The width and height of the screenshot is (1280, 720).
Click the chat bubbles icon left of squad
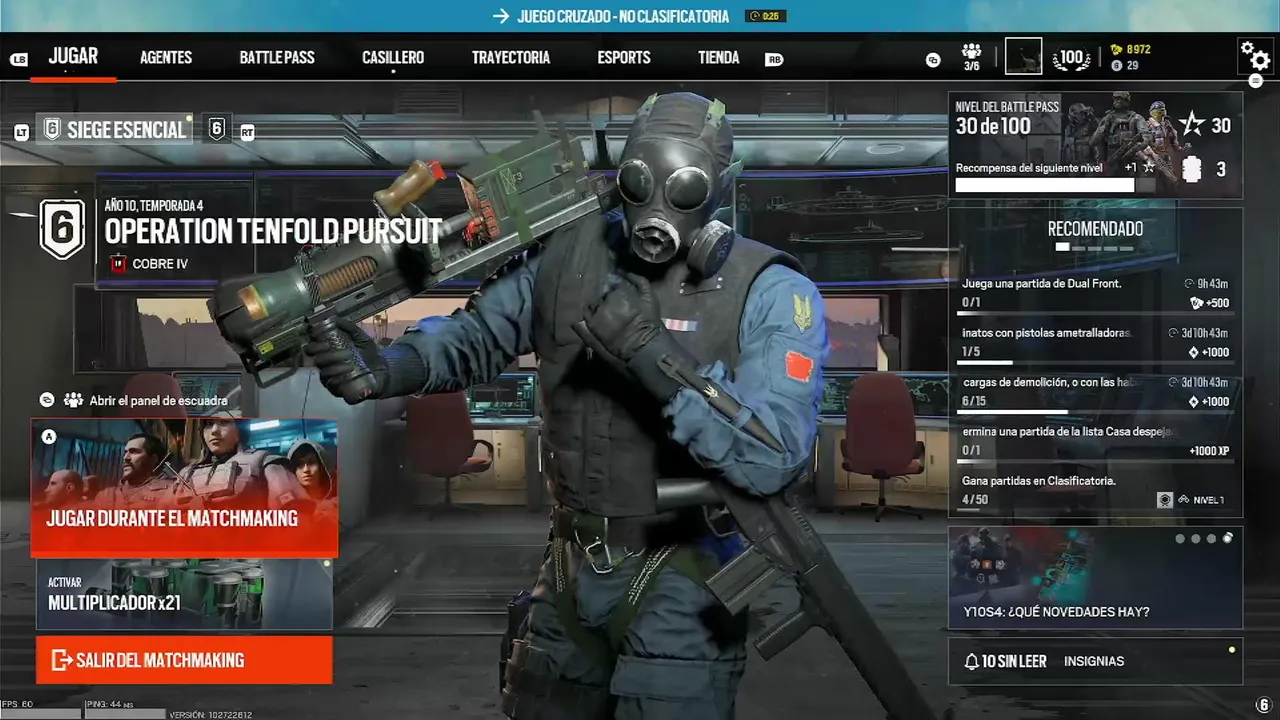click(933, 60)
